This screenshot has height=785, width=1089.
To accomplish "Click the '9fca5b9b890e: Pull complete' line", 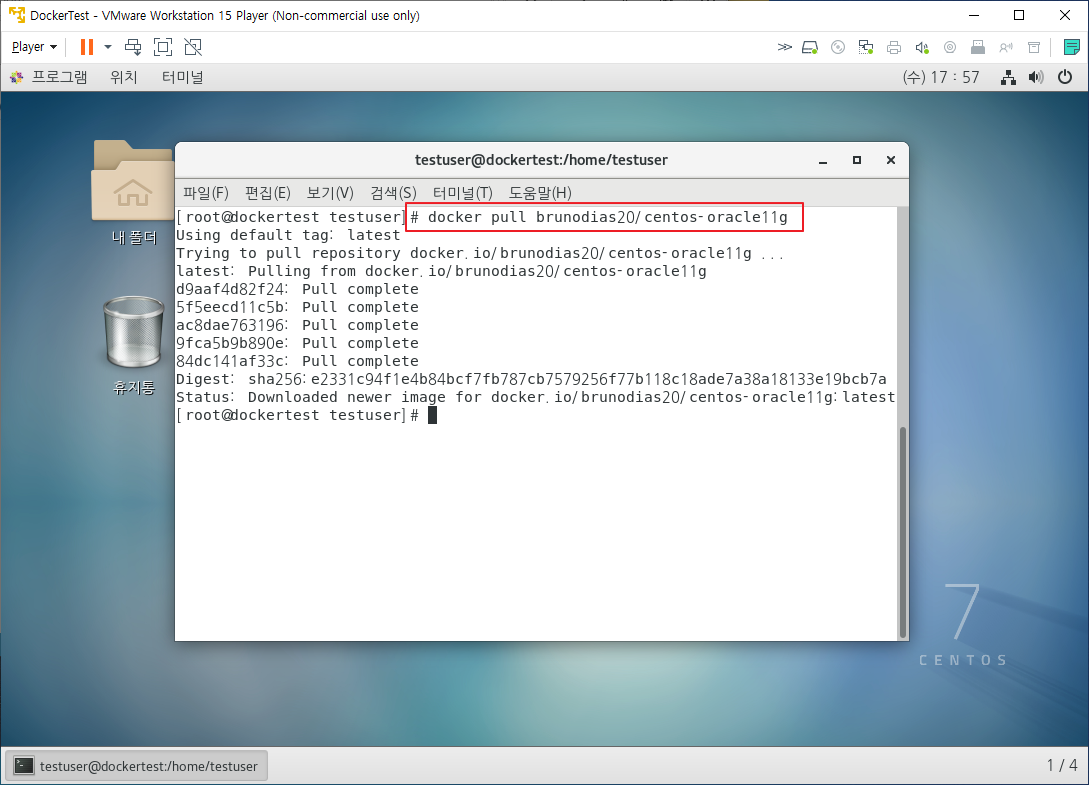I will (297, 343).
